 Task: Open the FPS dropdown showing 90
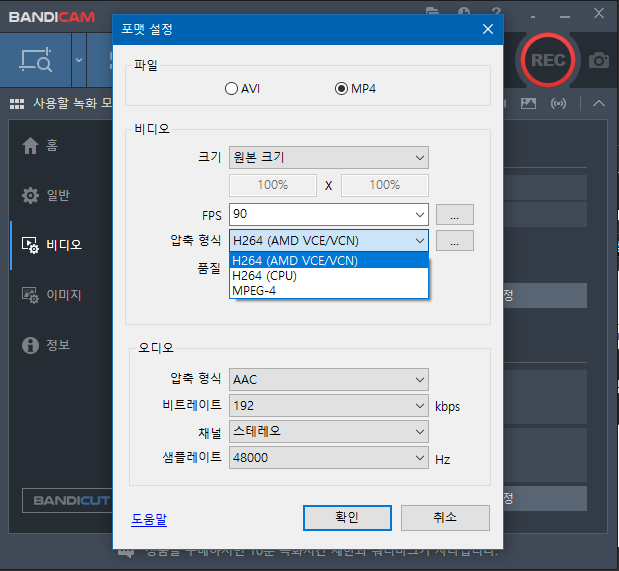(x=328, y=214)
